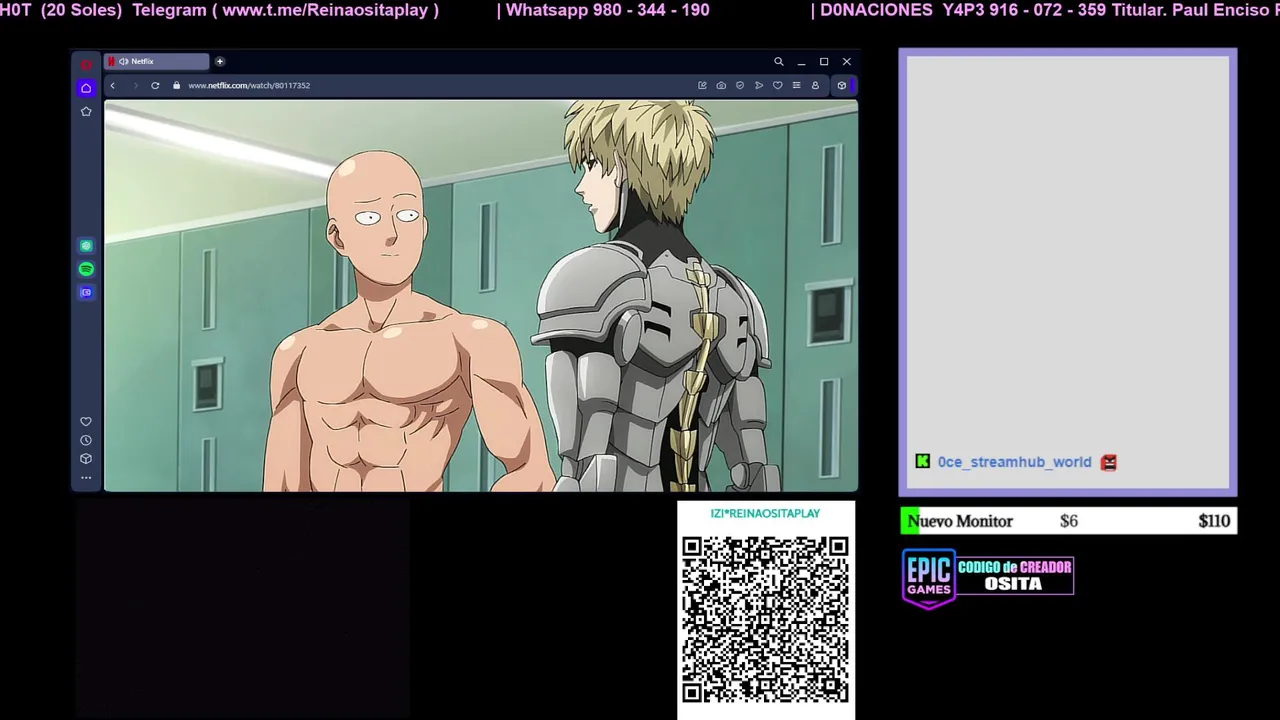The height and width of the screenshot is (720, 1280).
Task: Open the Start Page home sidebar icon
Action: 86,88
